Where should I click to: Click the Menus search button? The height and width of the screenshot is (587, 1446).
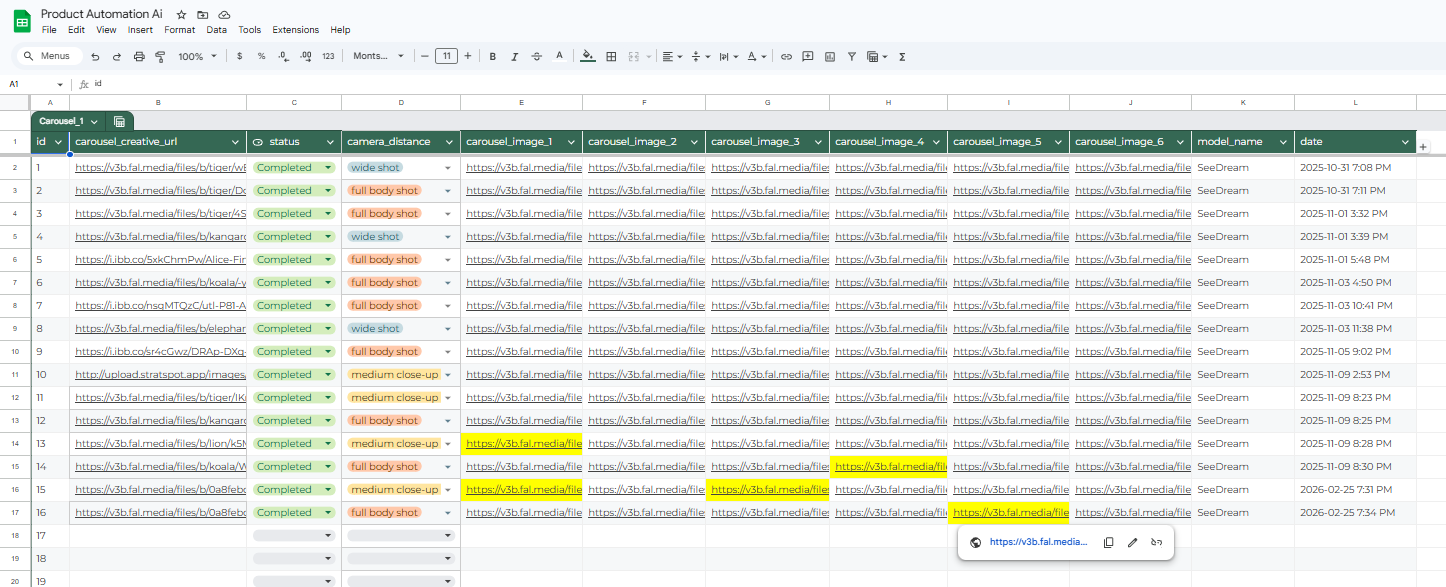pyautogui.click(x=48, y=57)
